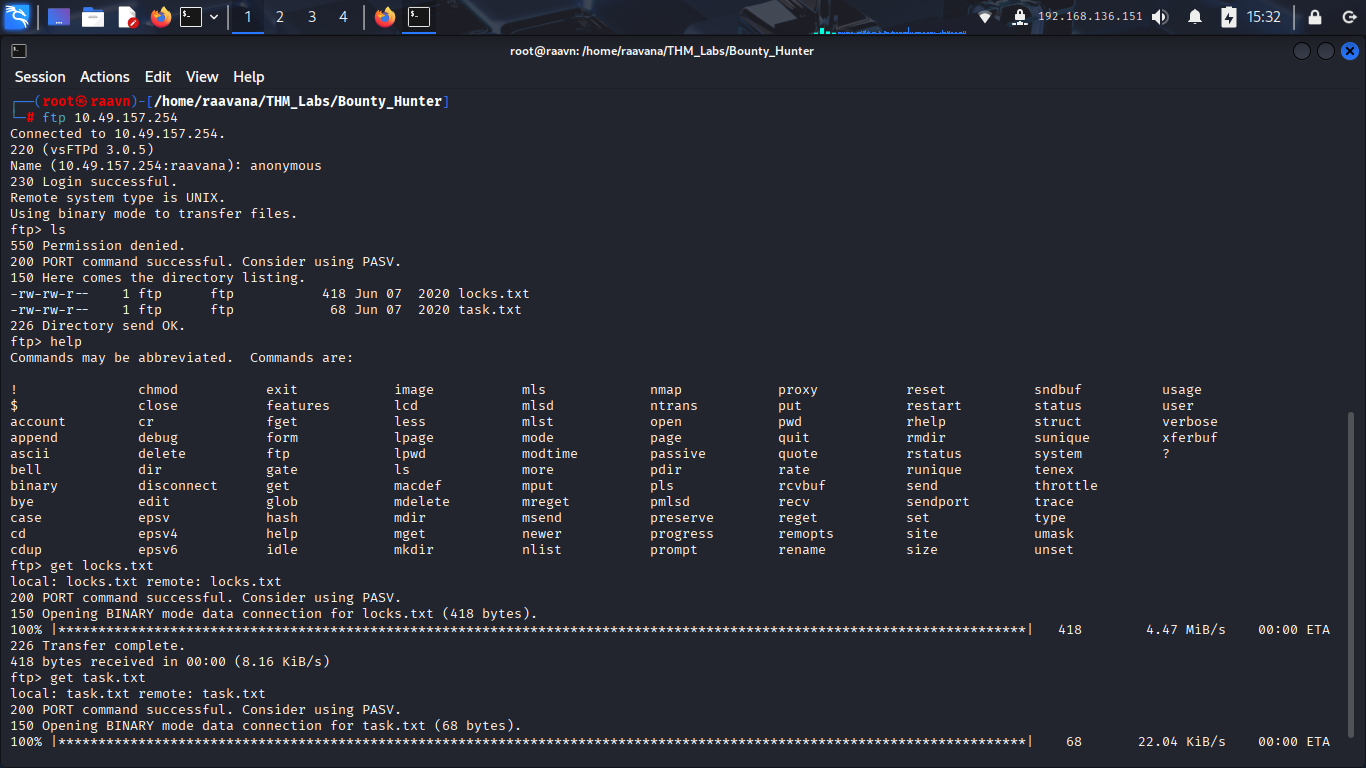Click '418 bytes received in 00:00' line
Viewport: 1366px width, 768px height.
point(170,662)
